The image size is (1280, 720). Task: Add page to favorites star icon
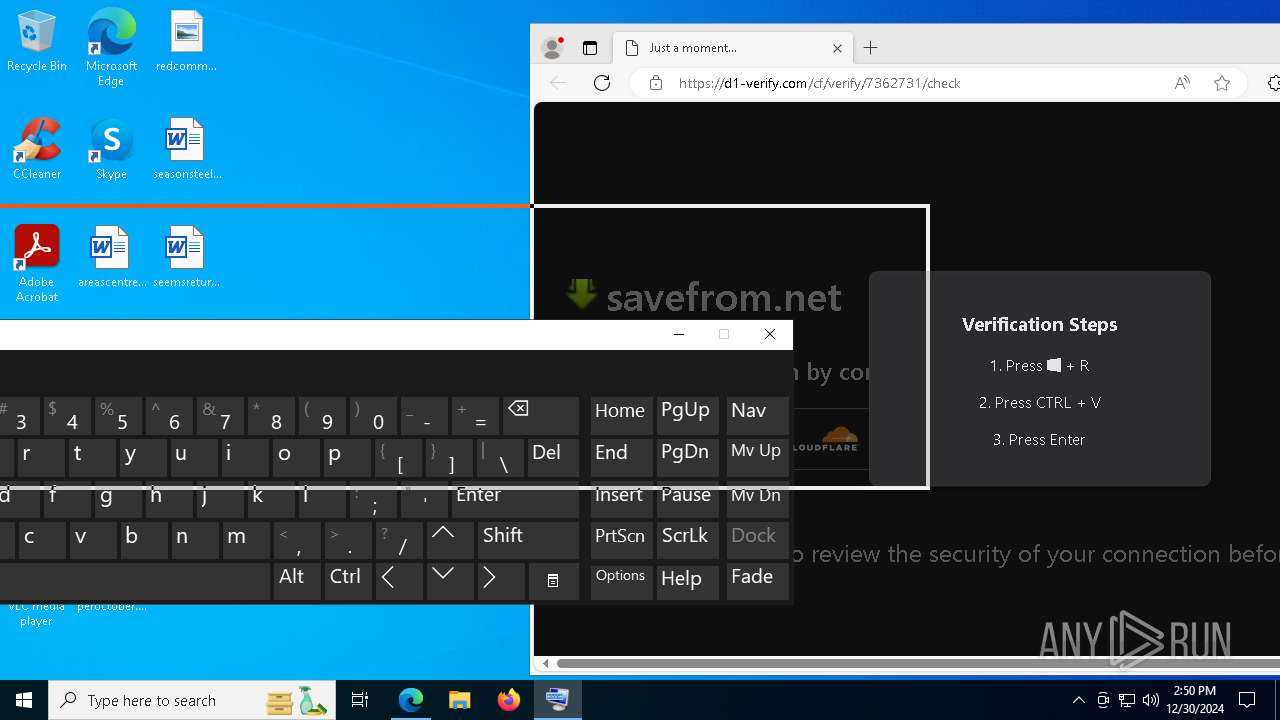click(1222, 83)
